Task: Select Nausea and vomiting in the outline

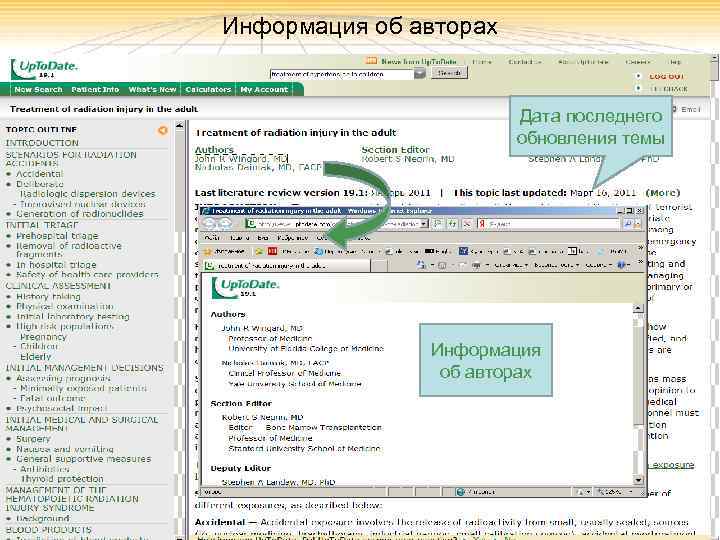Action: (65, 449)
